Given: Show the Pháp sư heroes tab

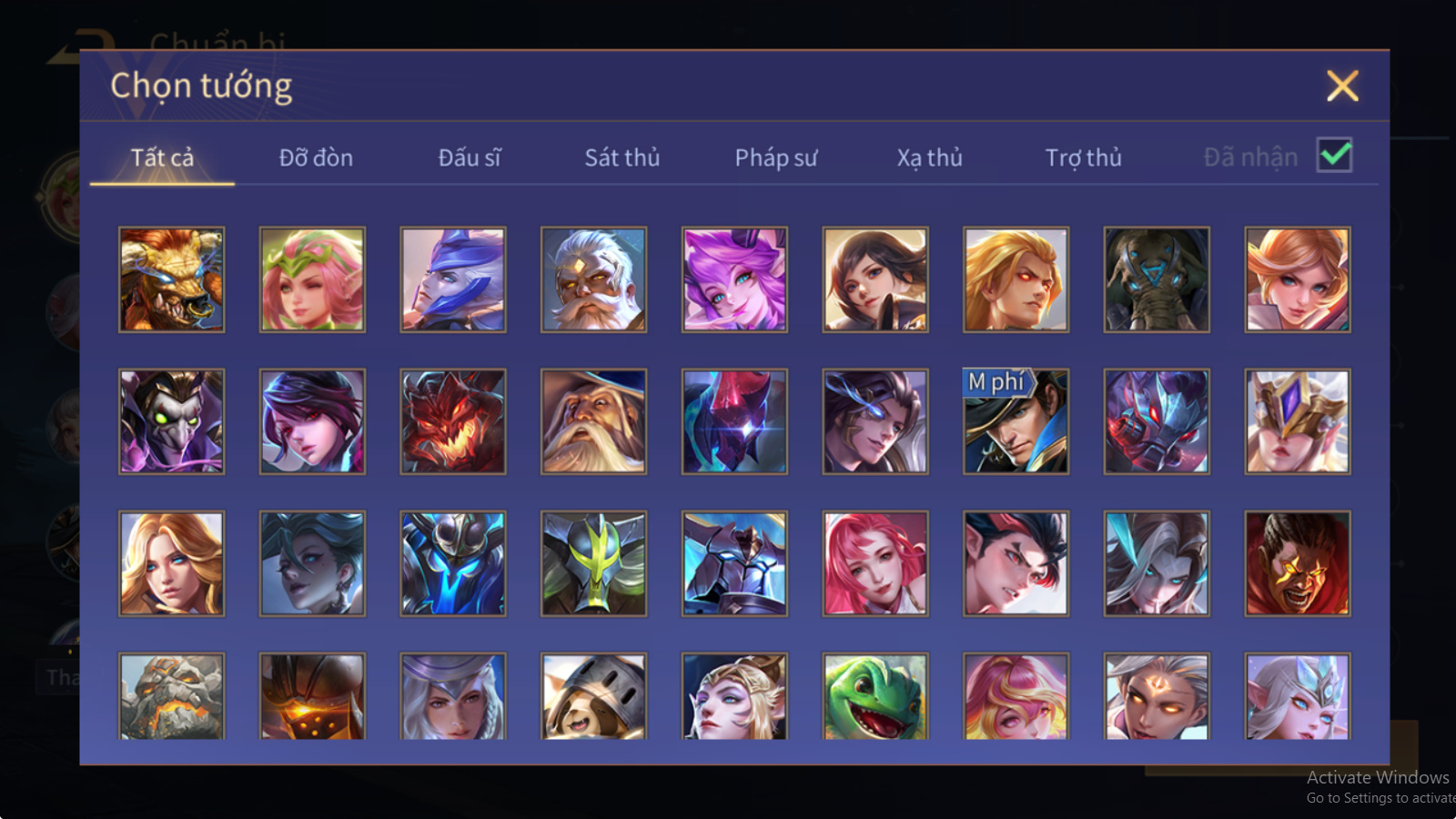Looking at the screenshot, I should tap(776, 157).
